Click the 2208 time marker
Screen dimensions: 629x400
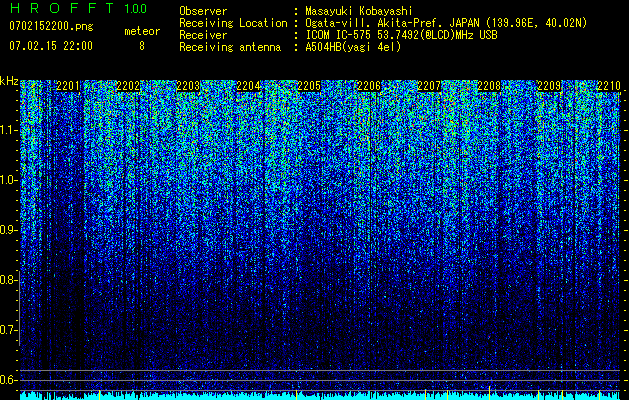tap(489, 86)
